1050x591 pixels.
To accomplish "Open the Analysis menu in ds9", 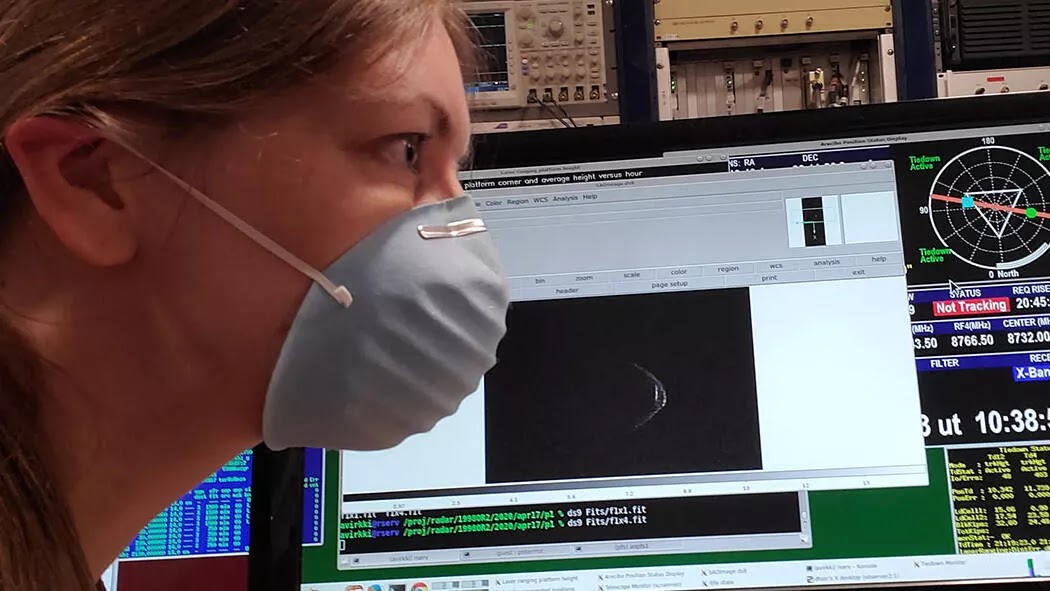I will tap(565, 199).
